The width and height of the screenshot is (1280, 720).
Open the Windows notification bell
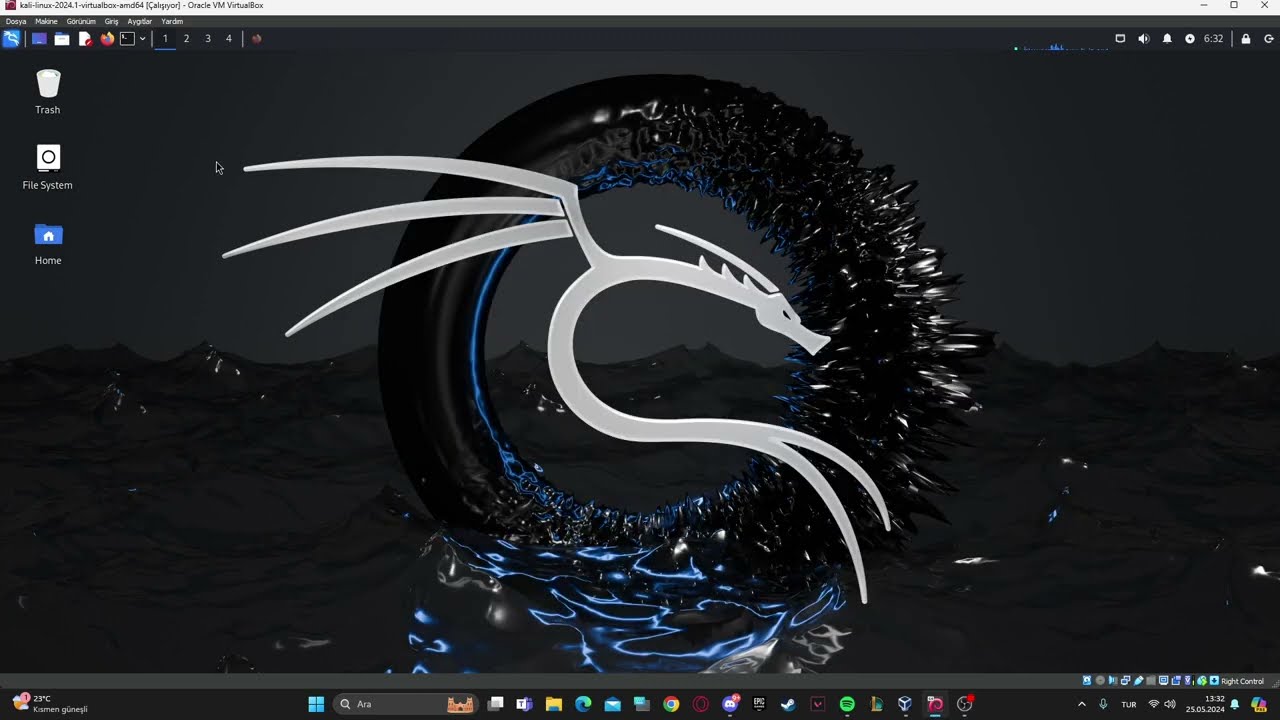click(1235, 704)
